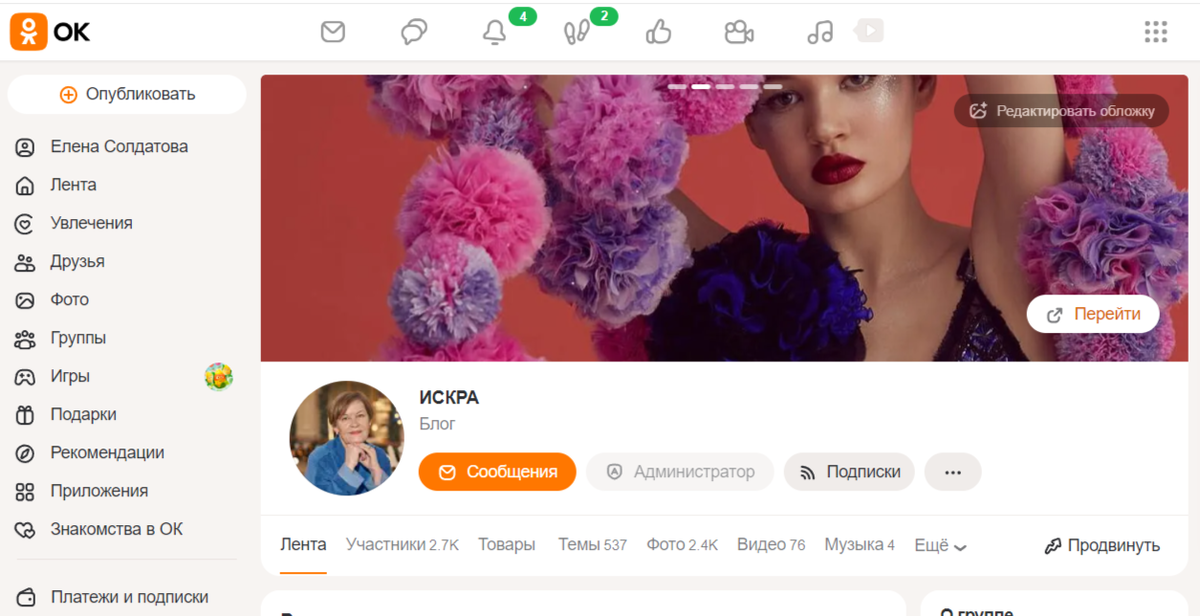Open music note icon in top bar
This screenshot has width=1200, height=616.
click(x=820, y=32)
